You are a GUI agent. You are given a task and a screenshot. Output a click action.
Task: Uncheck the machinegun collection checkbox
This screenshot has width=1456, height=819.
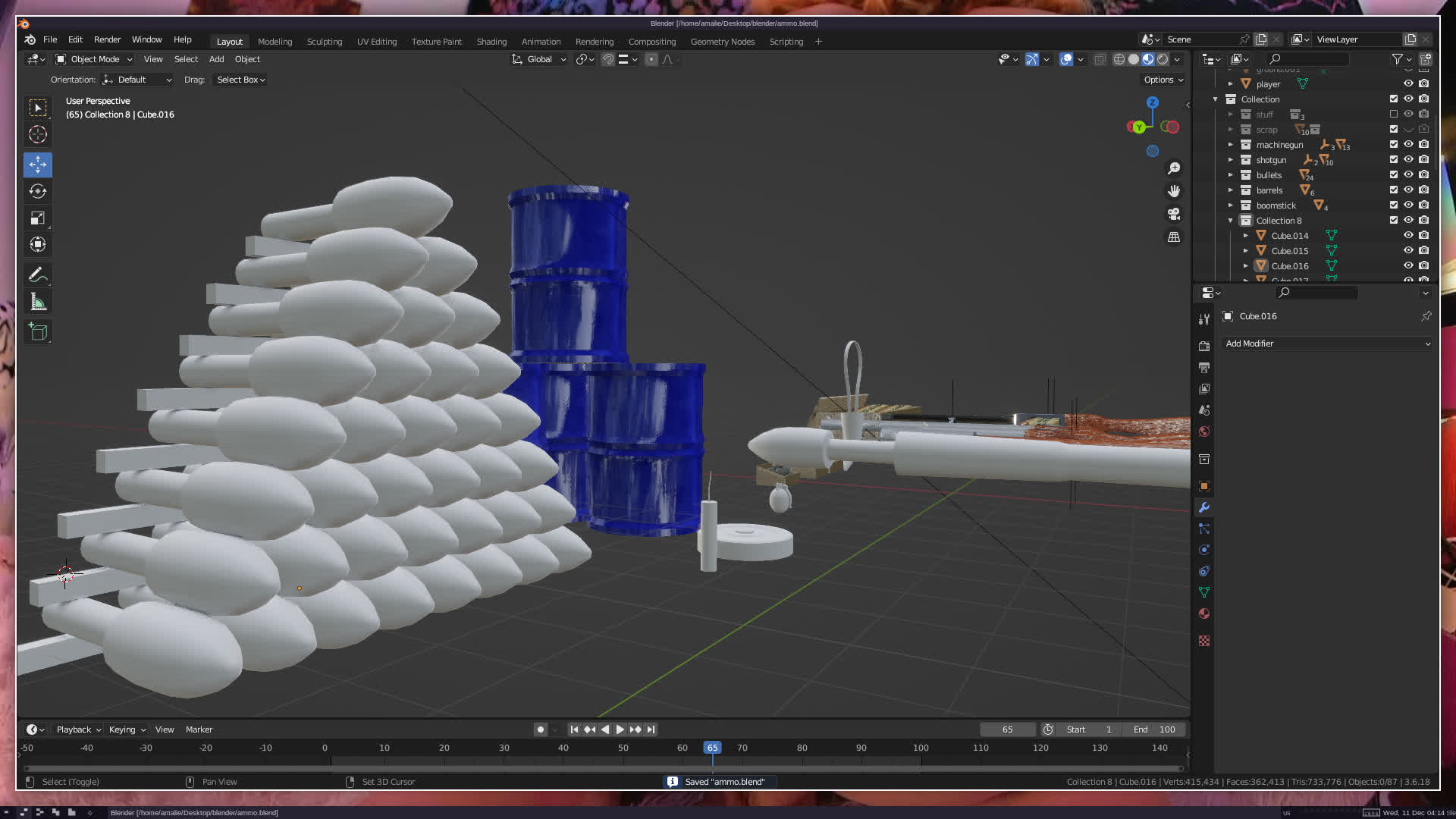pos(1394,145)
